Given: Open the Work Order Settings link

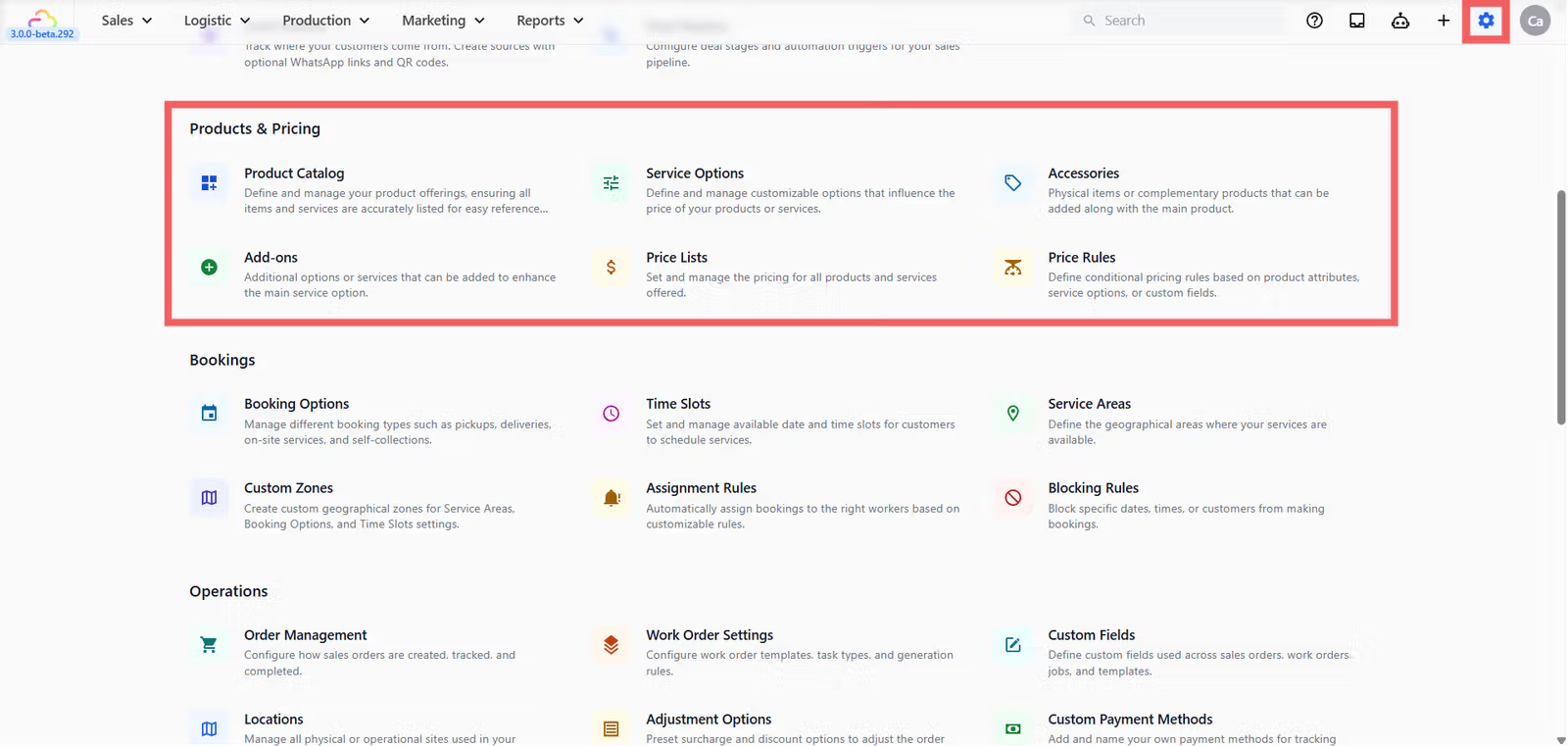Looking at the screenshot, I should point(710,635).
